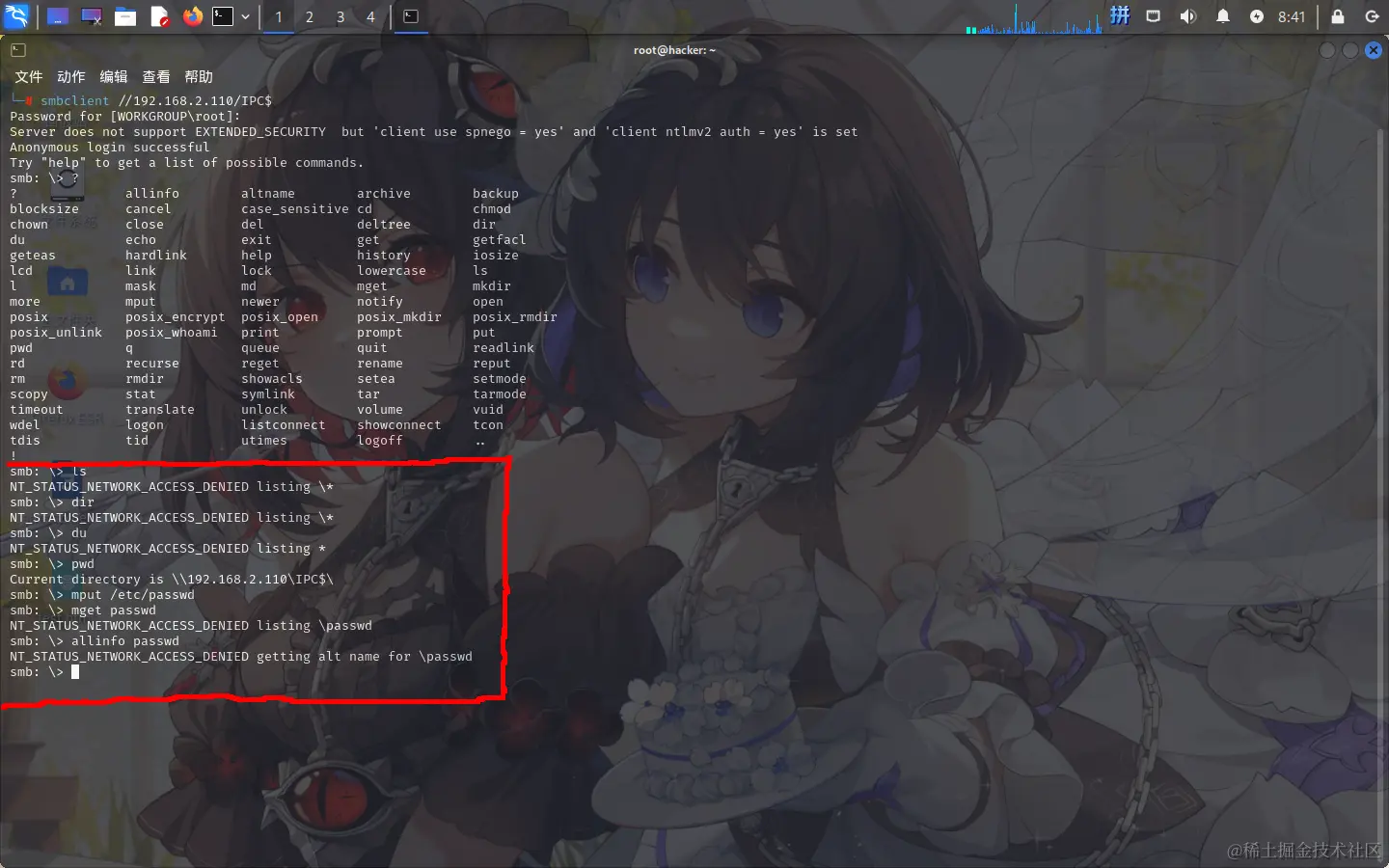The image size is (1389, 868).
Task: Switch to workspace 2
Action: 310,16
